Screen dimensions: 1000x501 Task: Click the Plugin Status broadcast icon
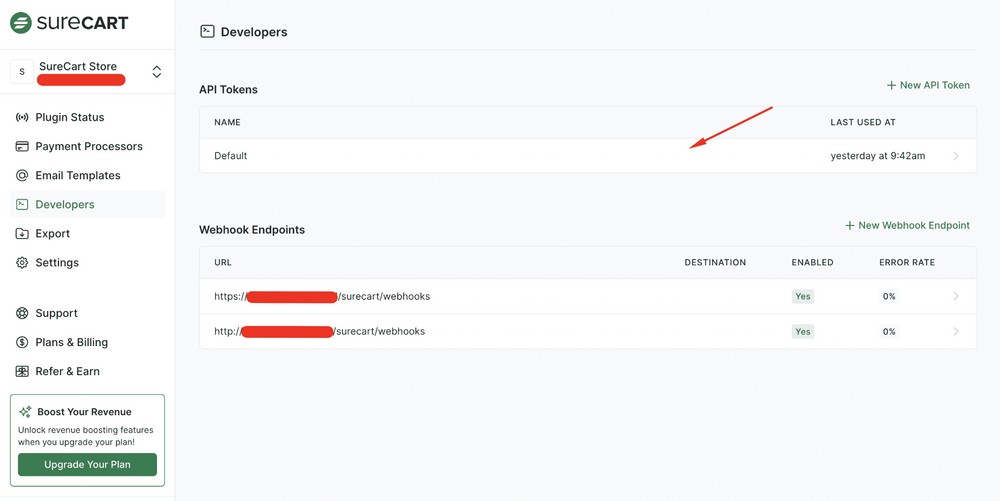pyautogui.click(x=22, y=117)
